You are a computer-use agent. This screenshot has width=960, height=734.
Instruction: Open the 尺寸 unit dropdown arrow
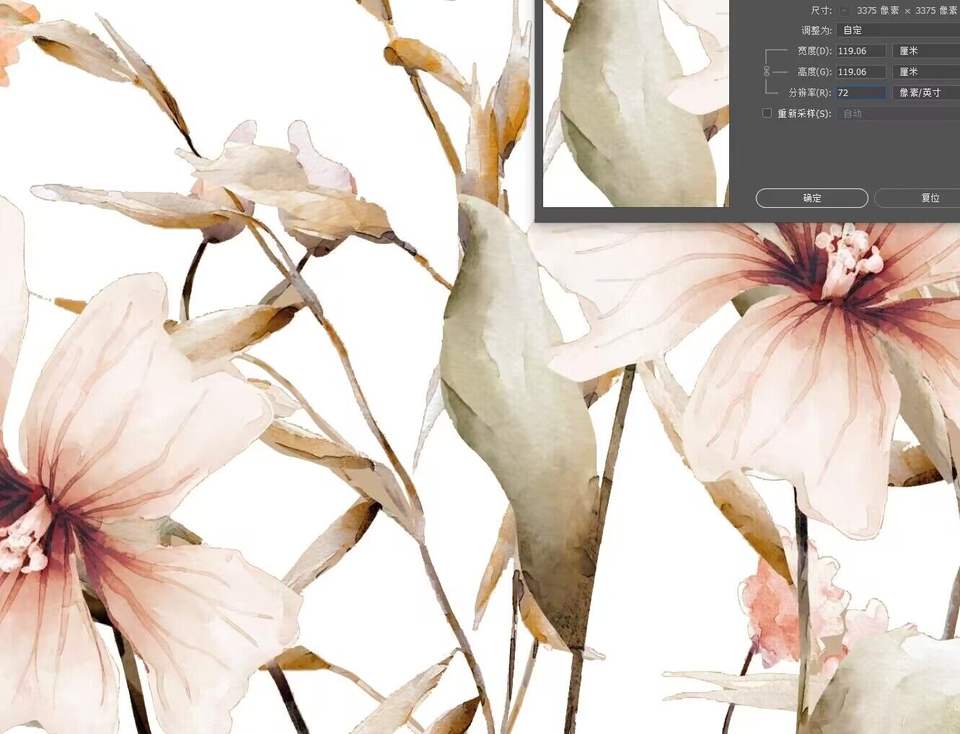tap(844, 10)
